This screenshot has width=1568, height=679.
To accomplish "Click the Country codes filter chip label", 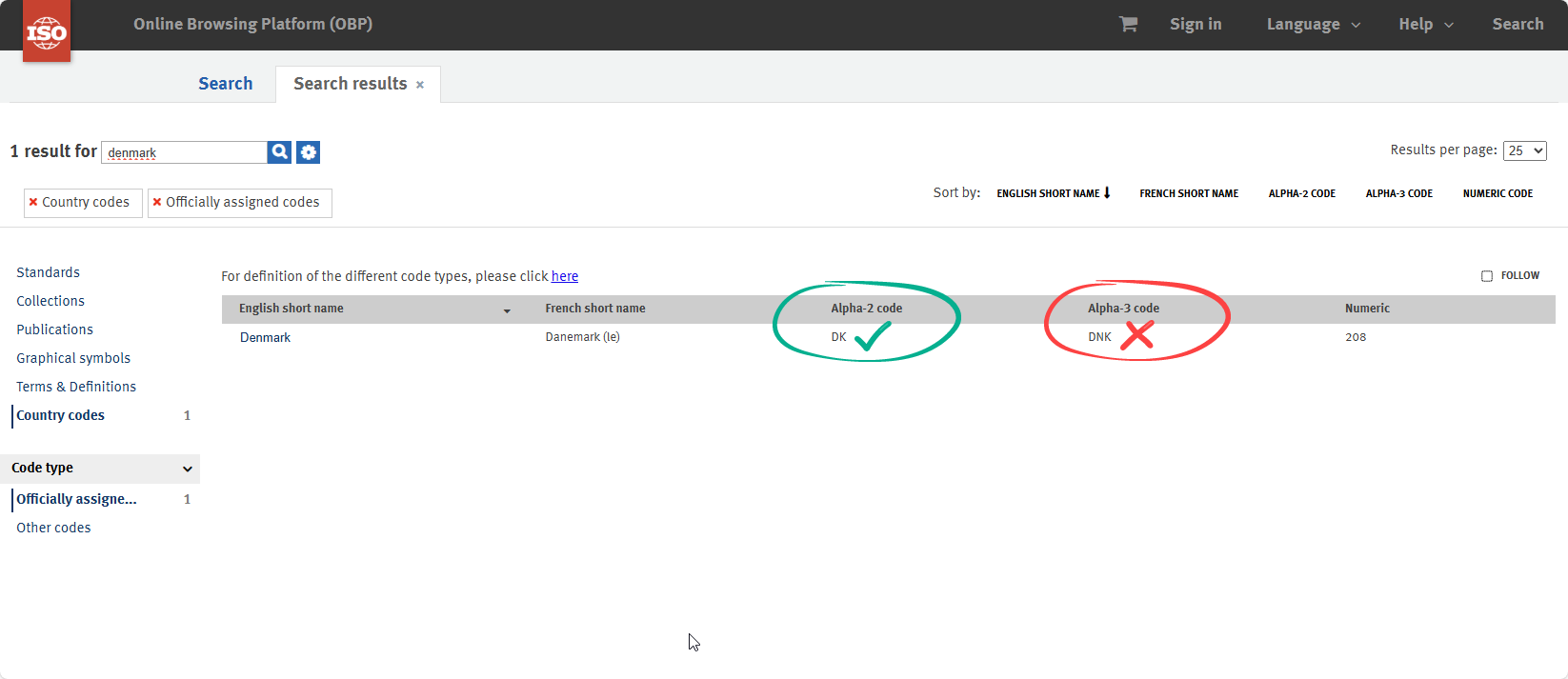I will click(86, 202).
